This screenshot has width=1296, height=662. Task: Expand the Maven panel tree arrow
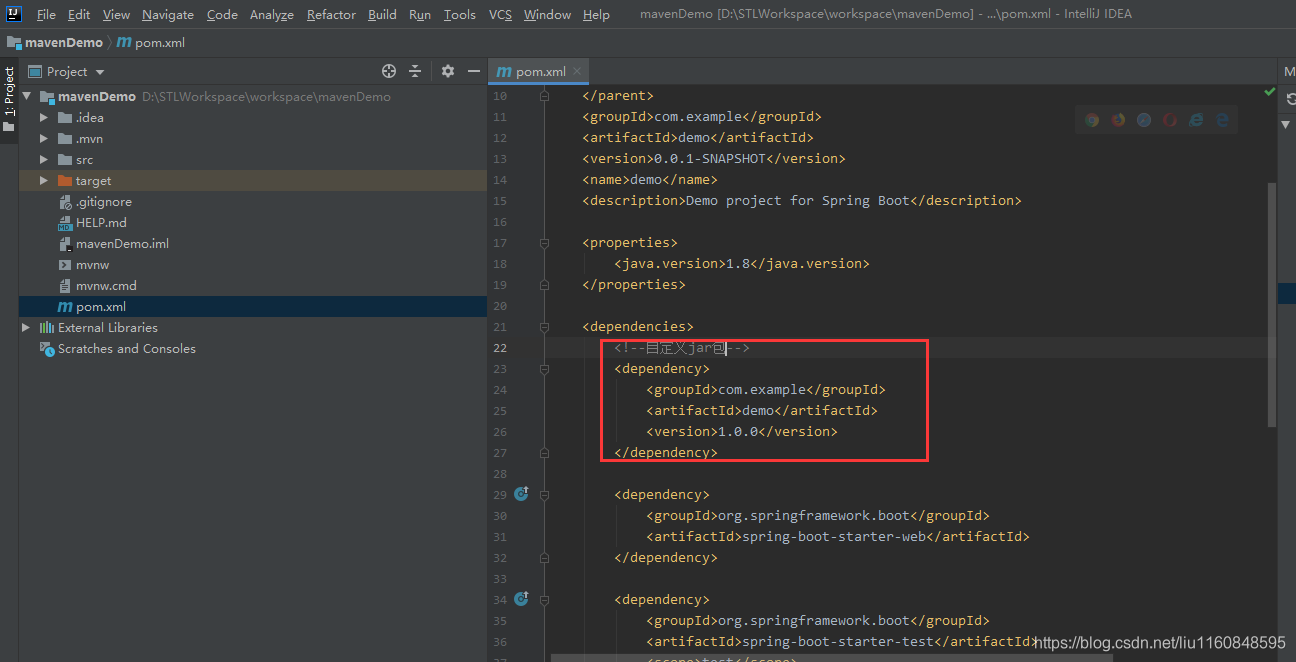coord(1288,124)
